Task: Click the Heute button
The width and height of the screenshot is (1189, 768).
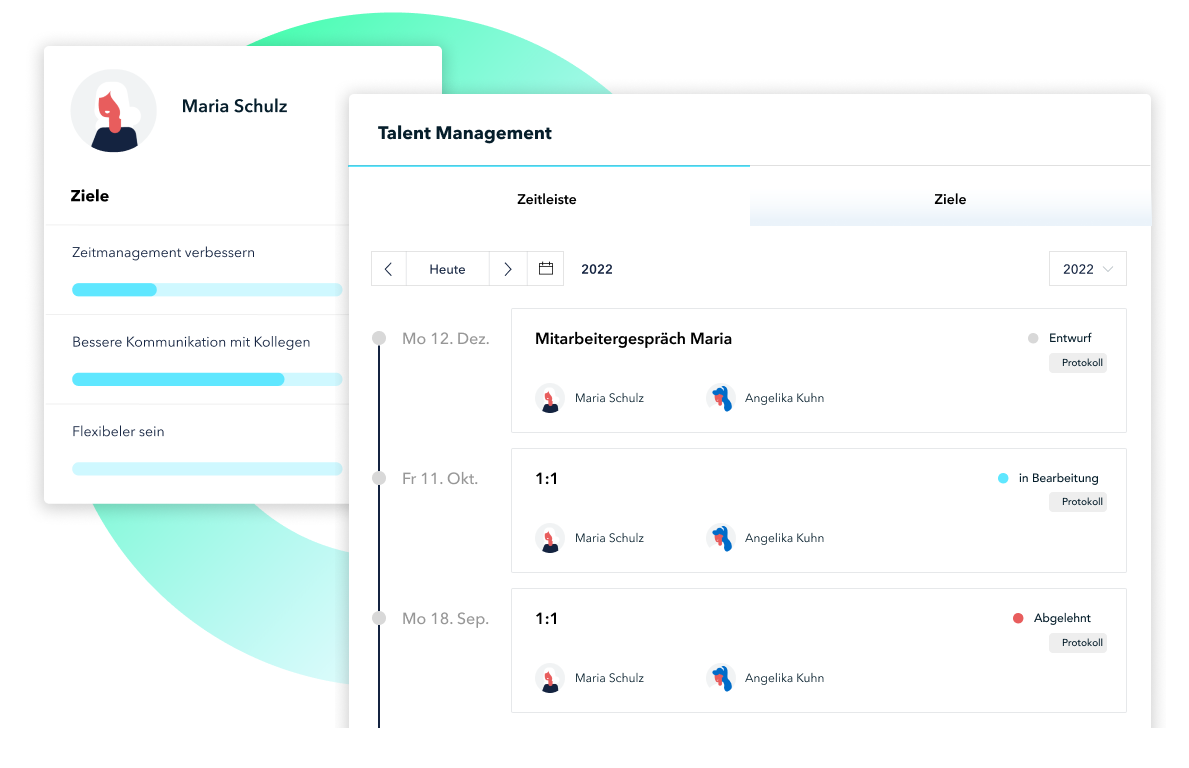Action: click(x=447, y=269)
